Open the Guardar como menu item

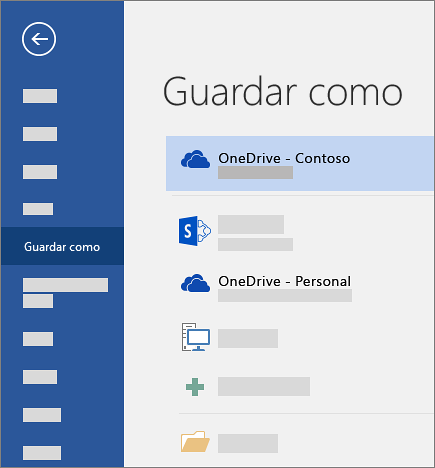tap(62, 246)
